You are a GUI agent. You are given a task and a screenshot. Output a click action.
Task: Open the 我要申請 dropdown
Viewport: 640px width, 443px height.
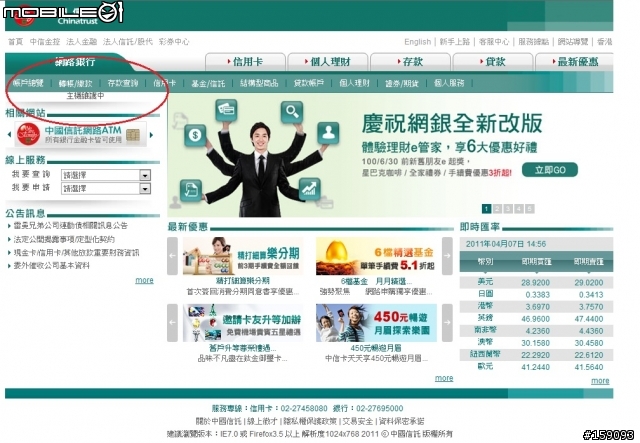[106, 188]
